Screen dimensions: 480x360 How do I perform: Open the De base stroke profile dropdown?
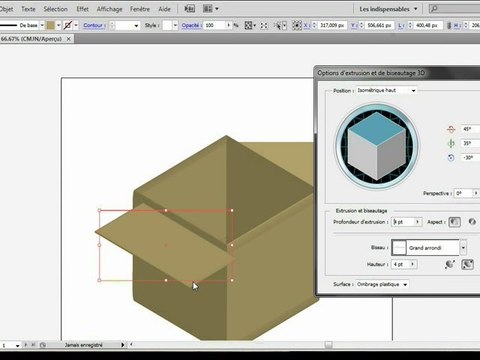tap(42, 25)
